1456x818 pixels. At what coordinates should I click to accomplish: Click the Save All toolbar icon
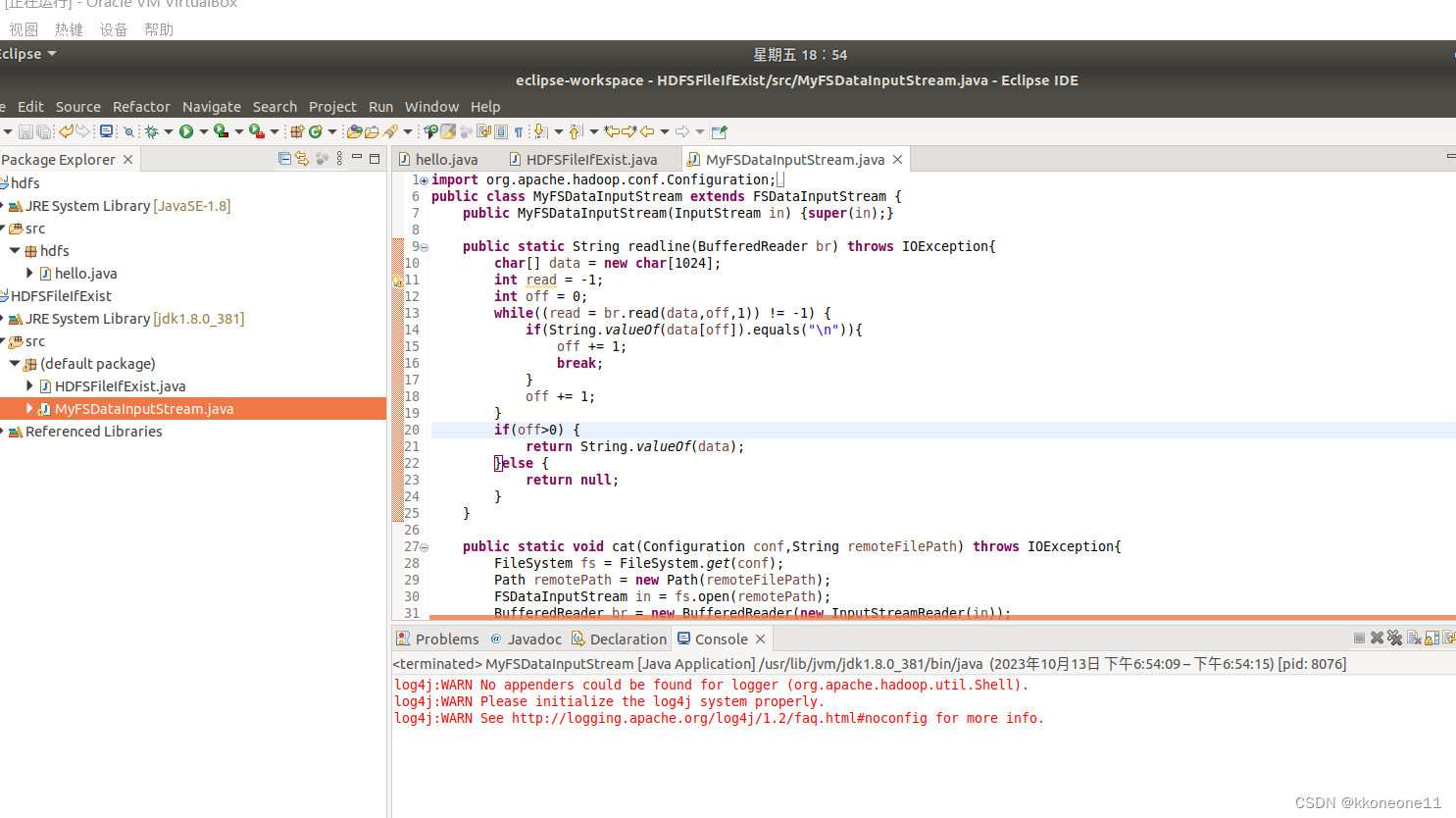(44, 131)
